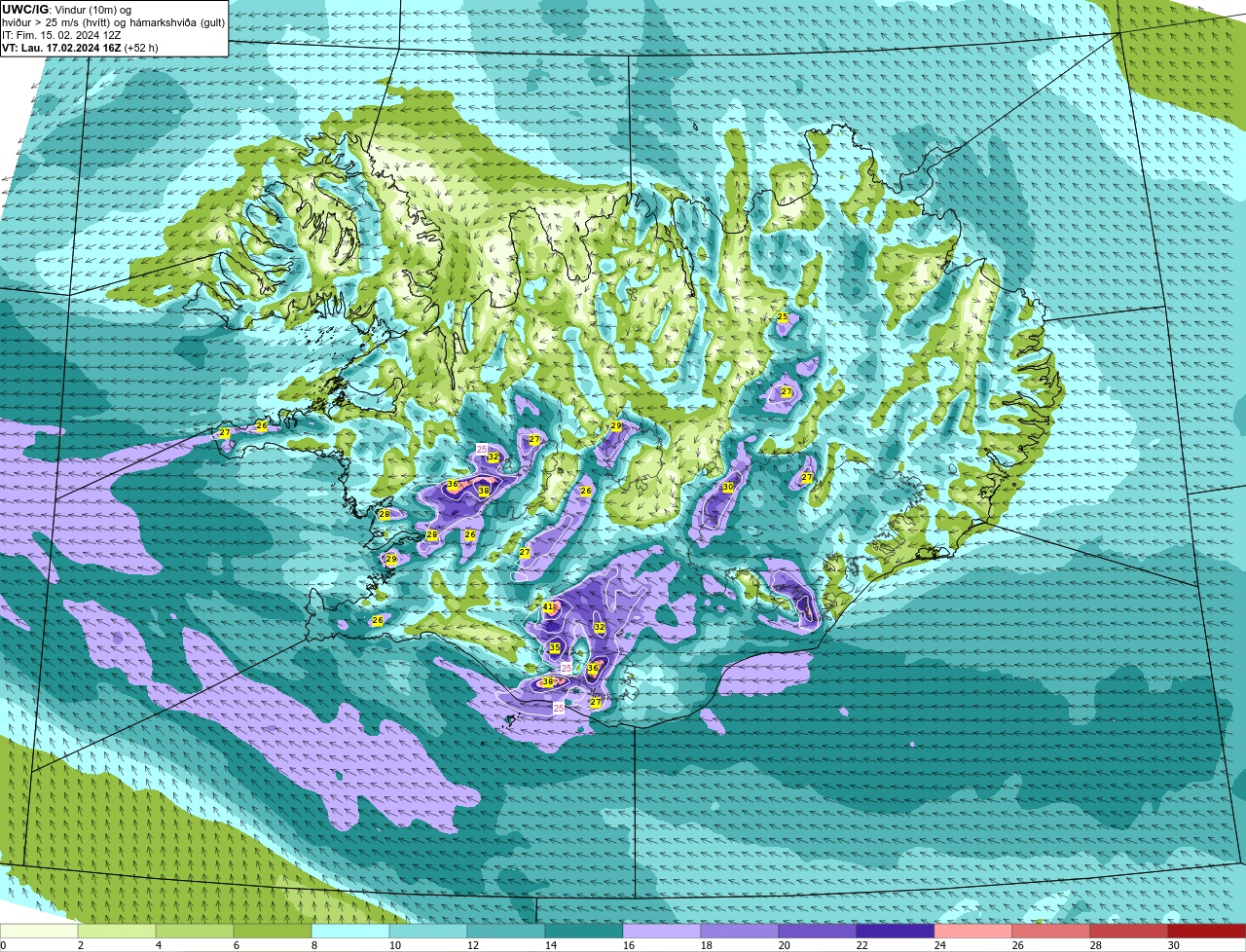Click the olive green 6–8 m/s legend swatch

point(273,931)
